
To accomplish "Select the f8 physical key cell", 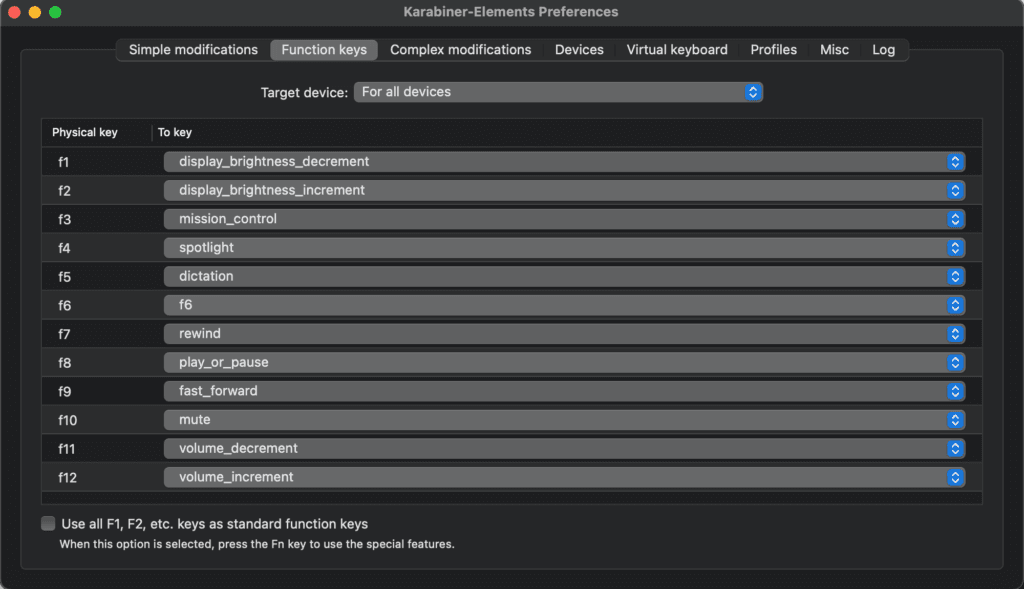I will 64,363.
